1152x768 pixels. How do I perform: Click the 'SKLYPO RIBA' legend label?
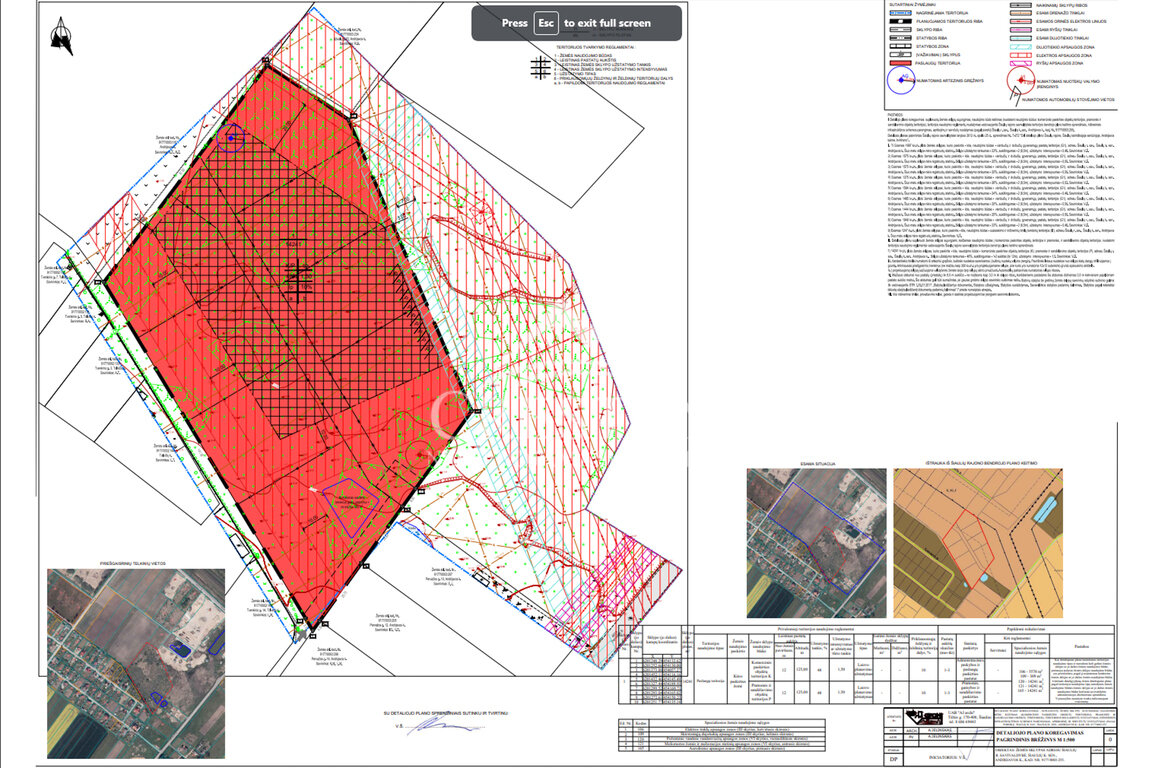click(929, 30)
